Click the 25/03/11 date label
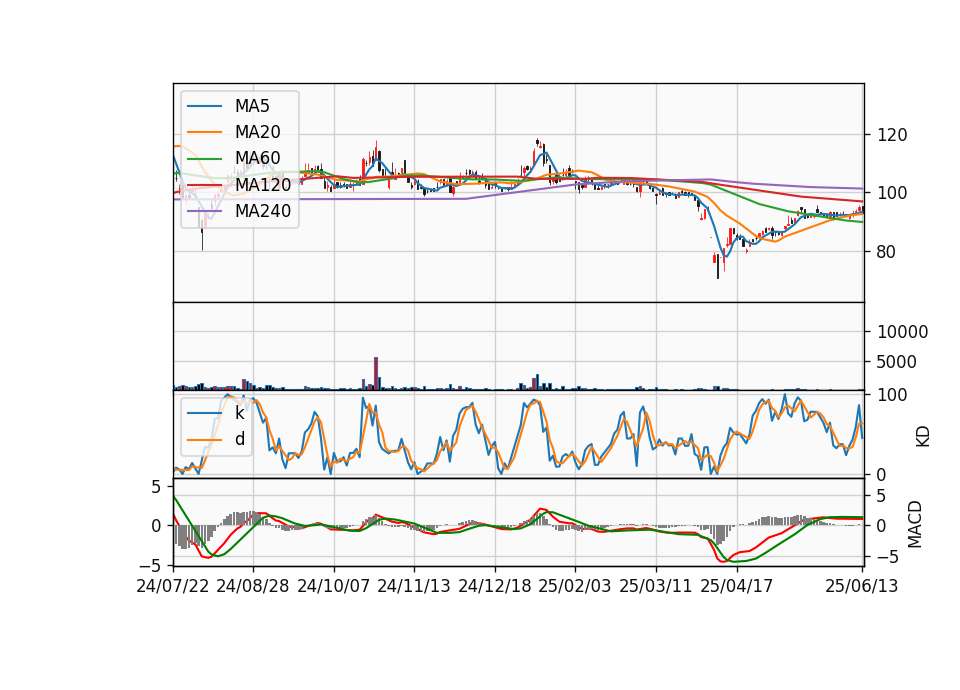The image size is (960, 690). point(656,586)
